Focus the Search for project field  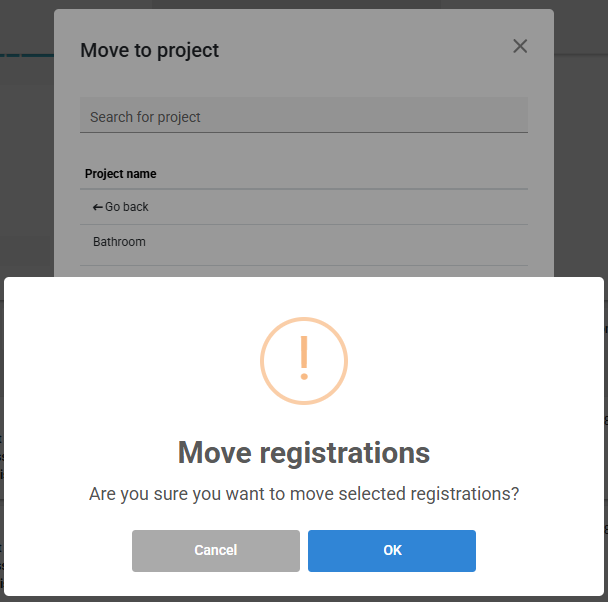coord(304,115)
